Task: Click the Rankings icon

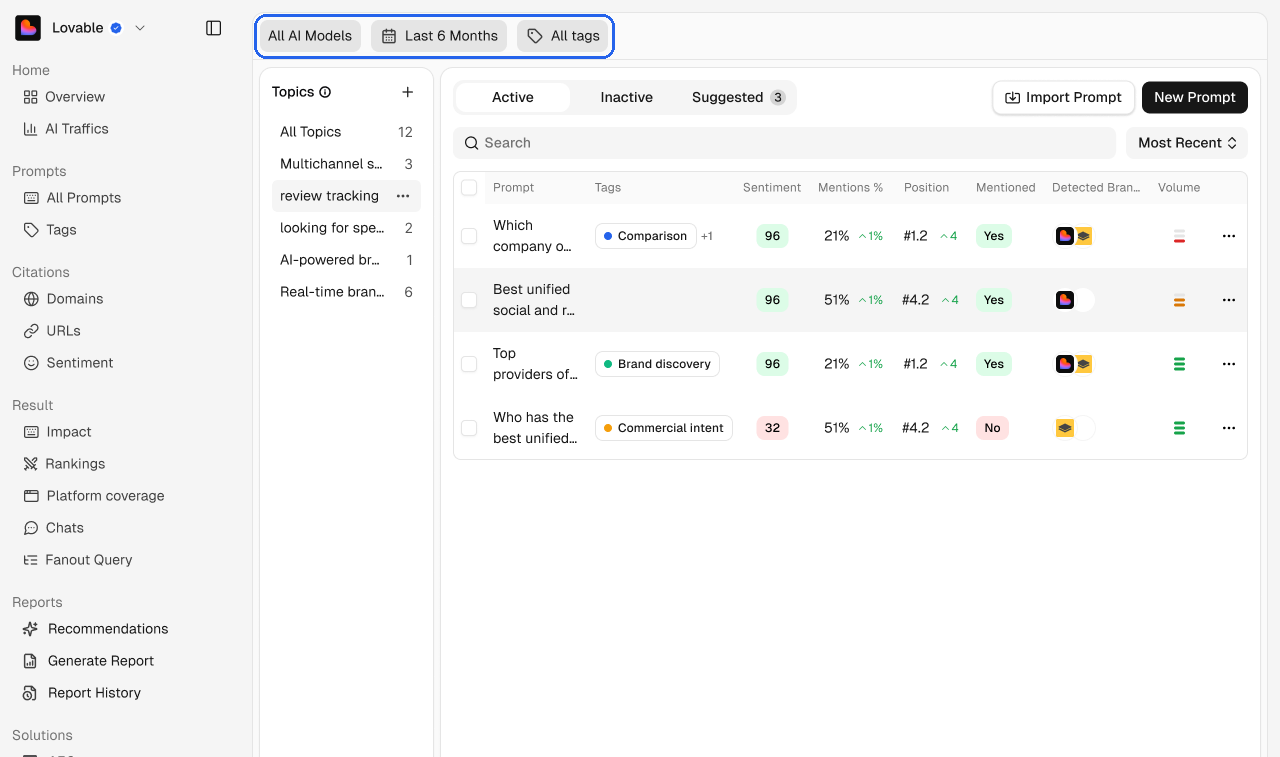Action: pyautogui.click(x=30, y=464)
